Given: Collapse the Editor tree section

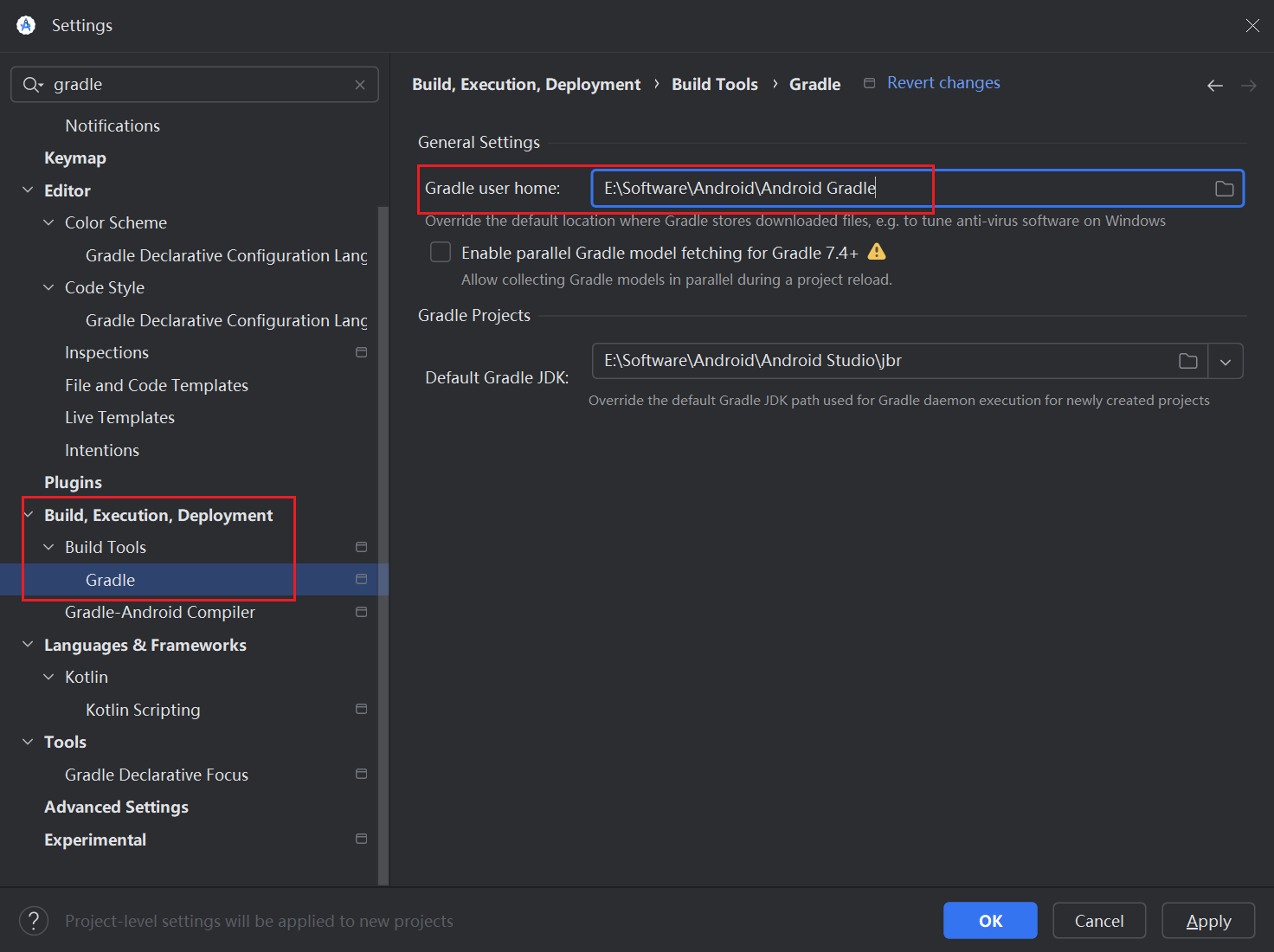Looking at the screenshot, I should (28, 190).
